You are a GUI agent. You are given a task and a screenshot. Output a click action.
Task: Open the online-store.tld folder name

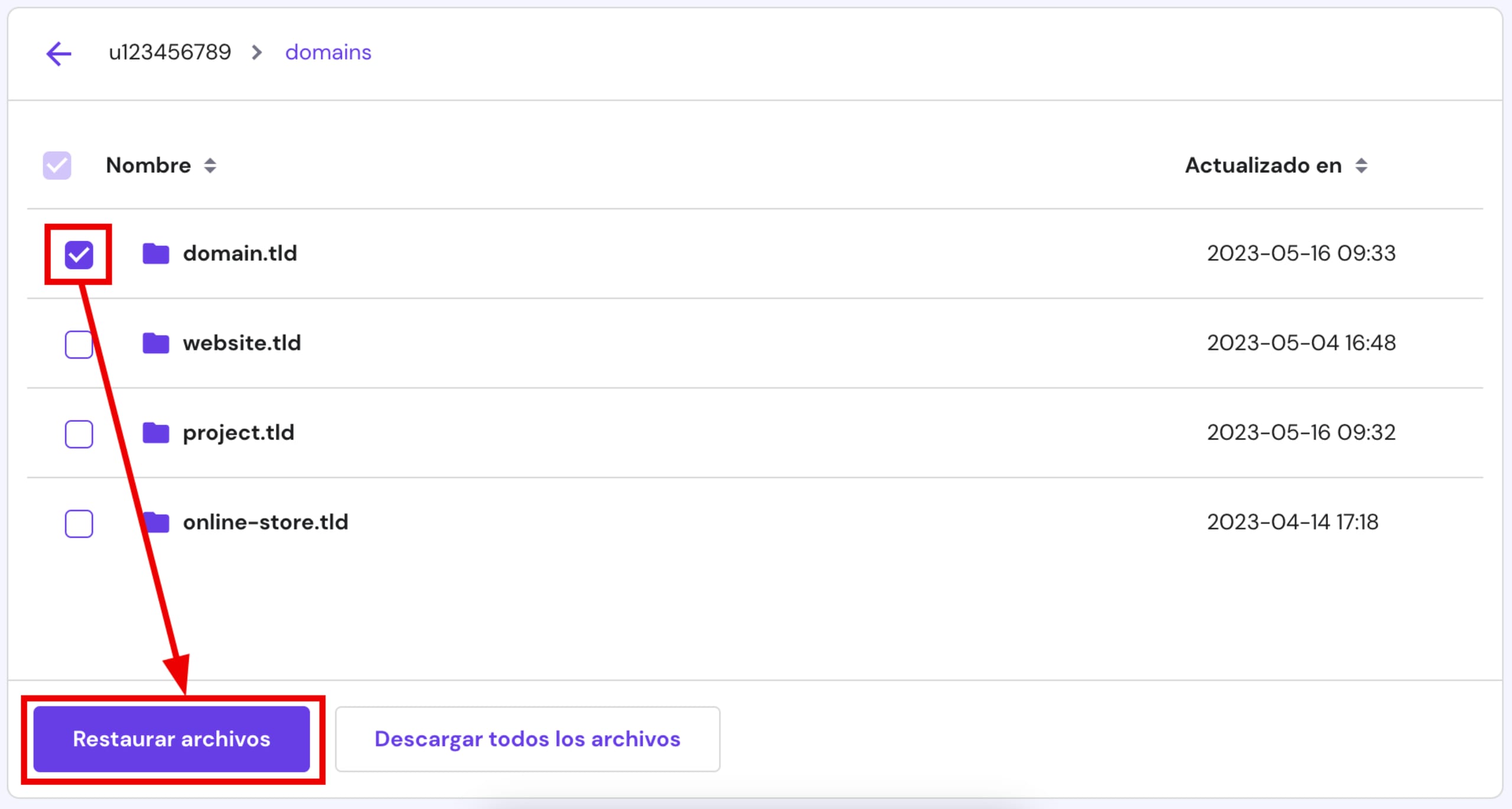(x=265, y=522)
